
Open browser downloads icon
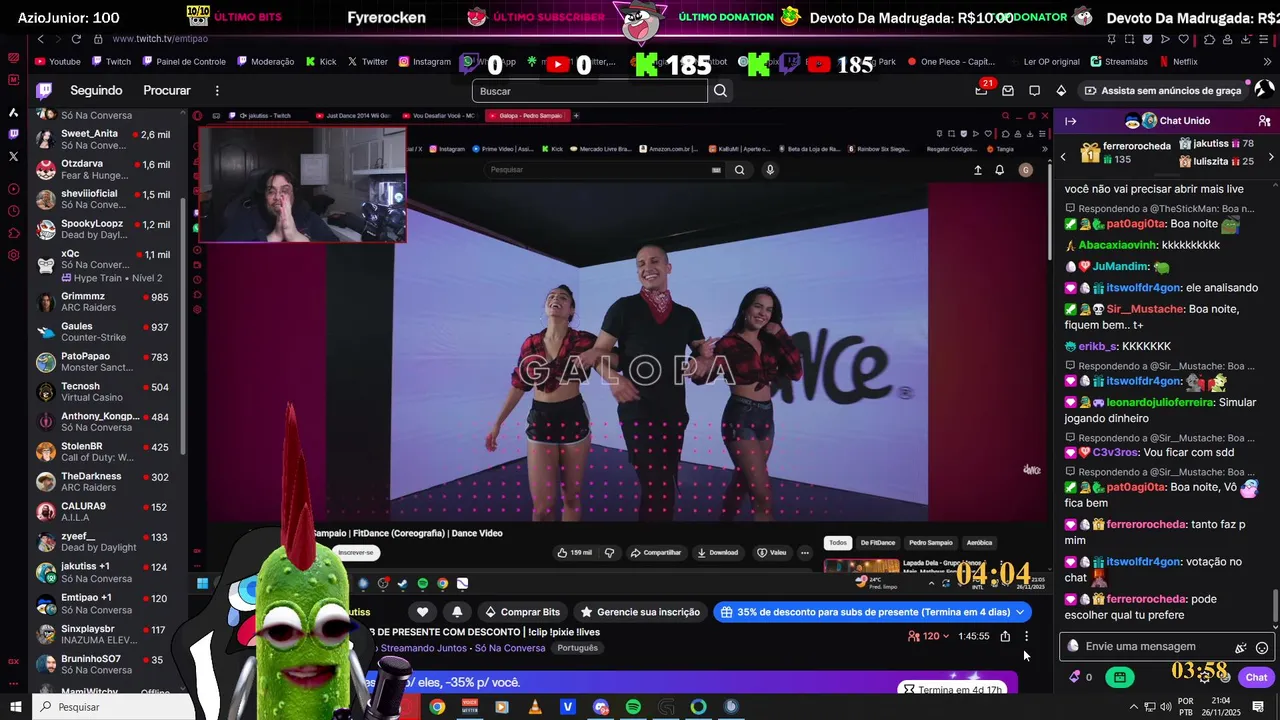click(x=1248, y=39)
